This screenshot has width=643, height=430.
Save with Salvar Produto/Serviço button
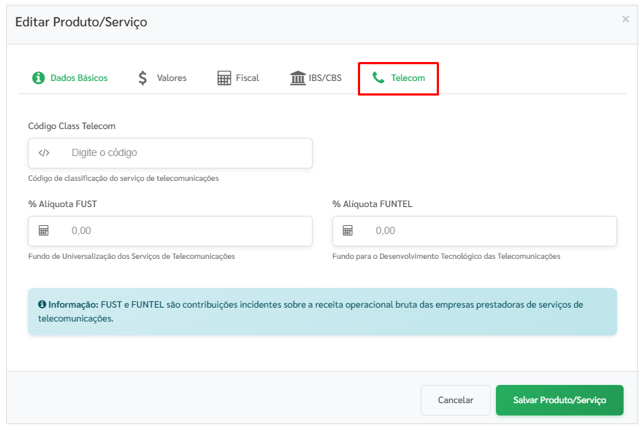click(x=559, y=400)
